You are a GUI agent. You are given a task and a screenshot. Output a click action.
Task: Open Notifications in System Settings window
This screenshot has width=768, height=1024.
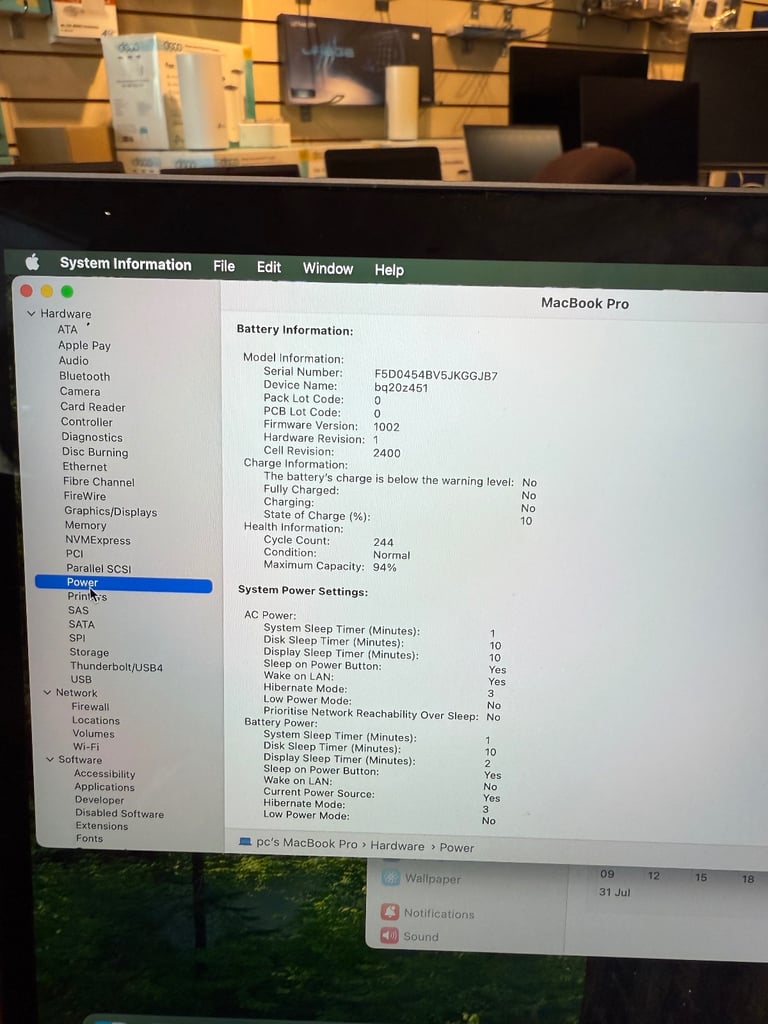click(x=428, y=913)
